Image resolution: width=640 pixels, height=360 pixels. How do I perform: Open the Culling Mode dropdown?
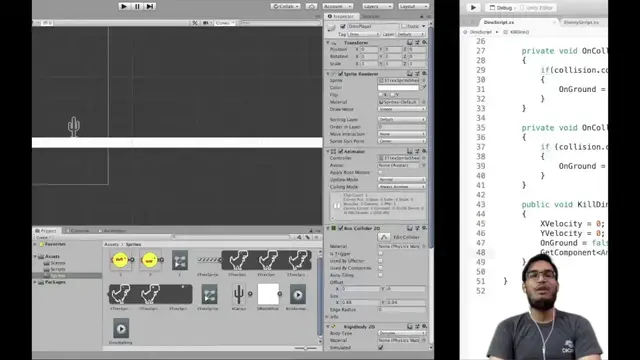point(402,187)
